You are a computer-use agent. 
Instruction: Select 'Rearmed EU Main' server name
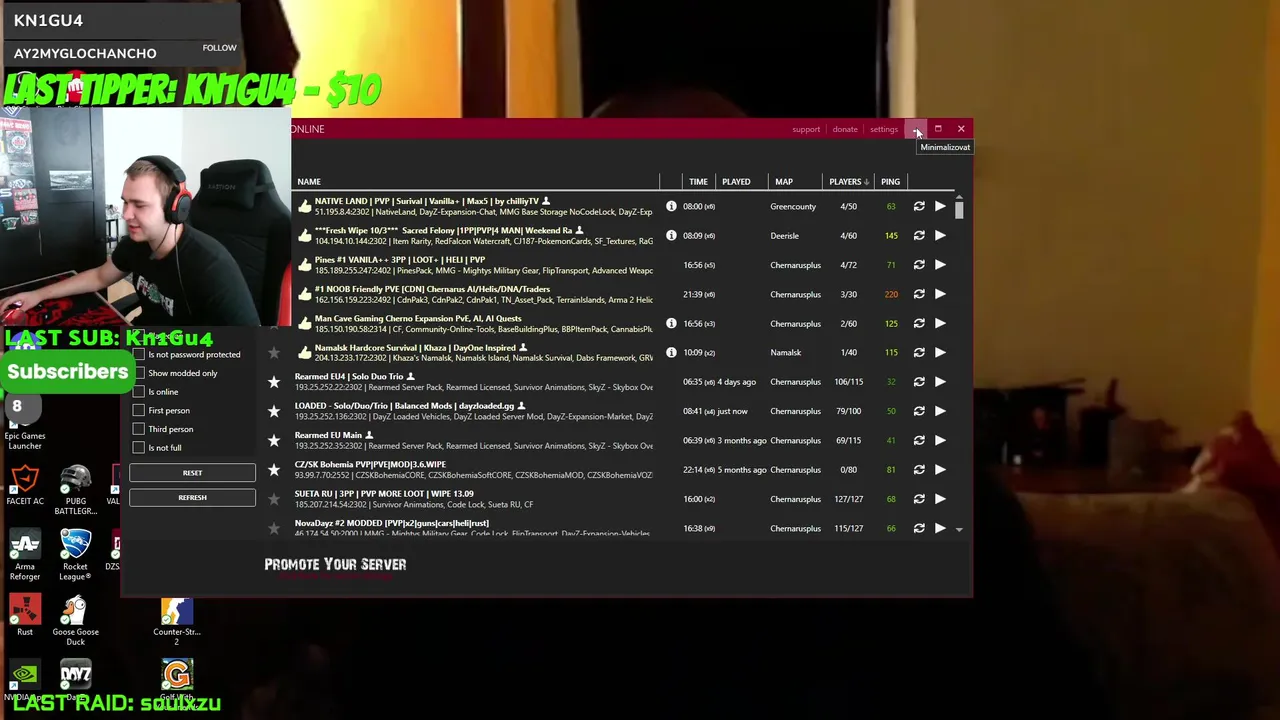pos(328,435)
